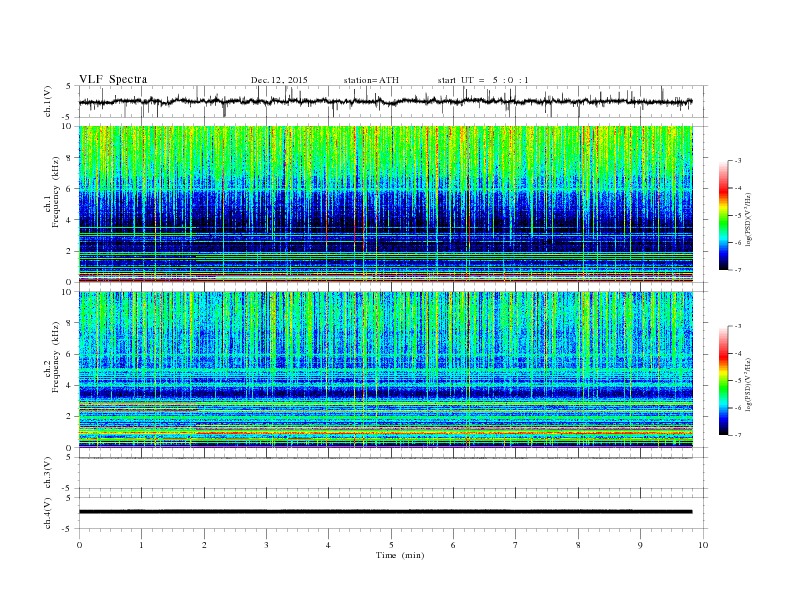This screenshot has height=612, width=792.
Task: Click the ch.1 PSD color bar
Action: tap(723, 215)
